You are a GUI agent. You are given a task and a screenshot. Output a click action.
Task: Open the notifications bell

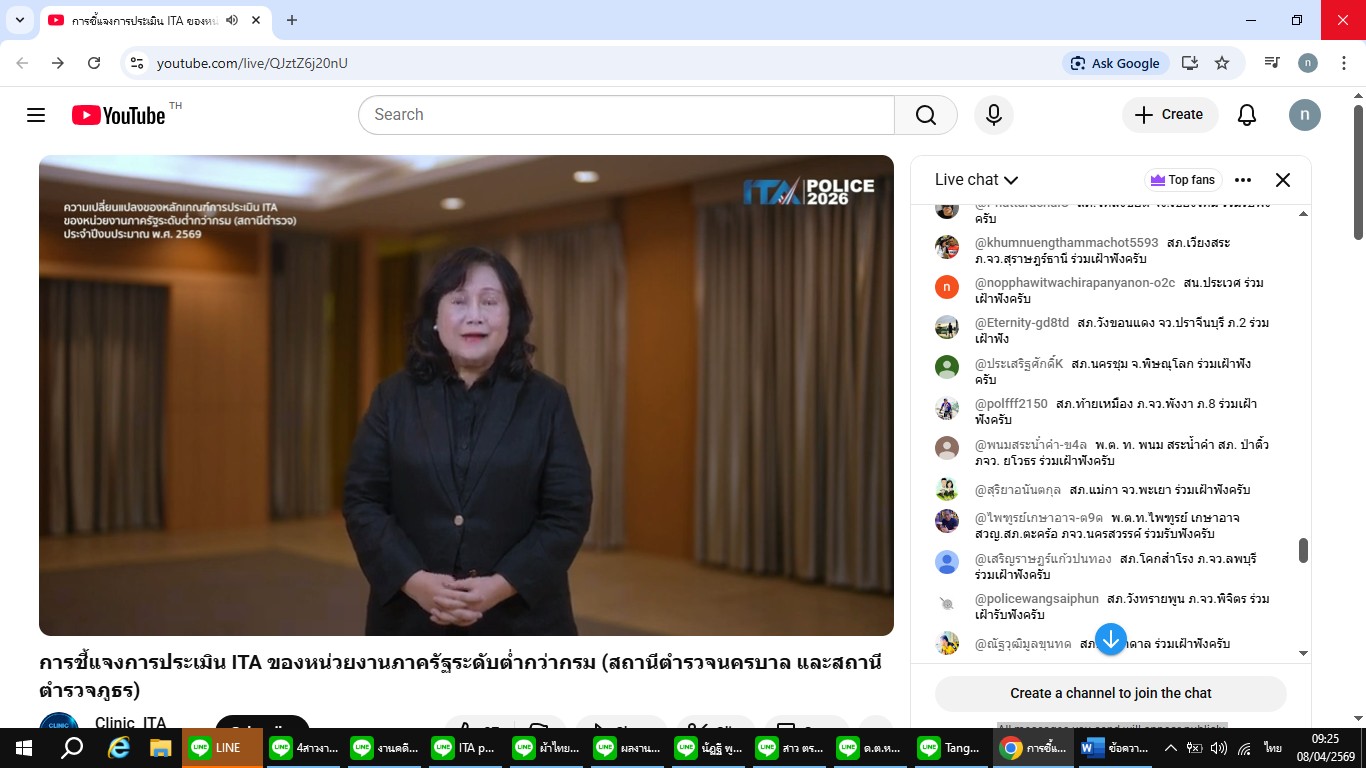click(x=1247, y=115)
